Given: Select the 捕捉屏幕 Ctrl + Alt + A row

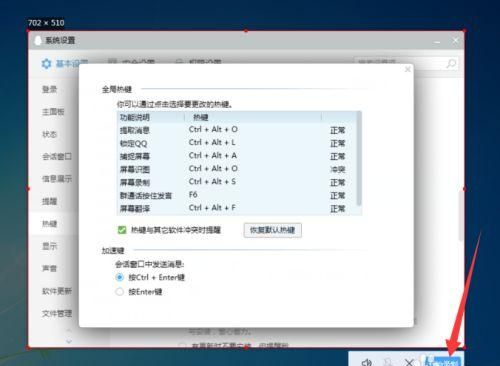Looking at the screenshot, I should click(x=238, y=156).
